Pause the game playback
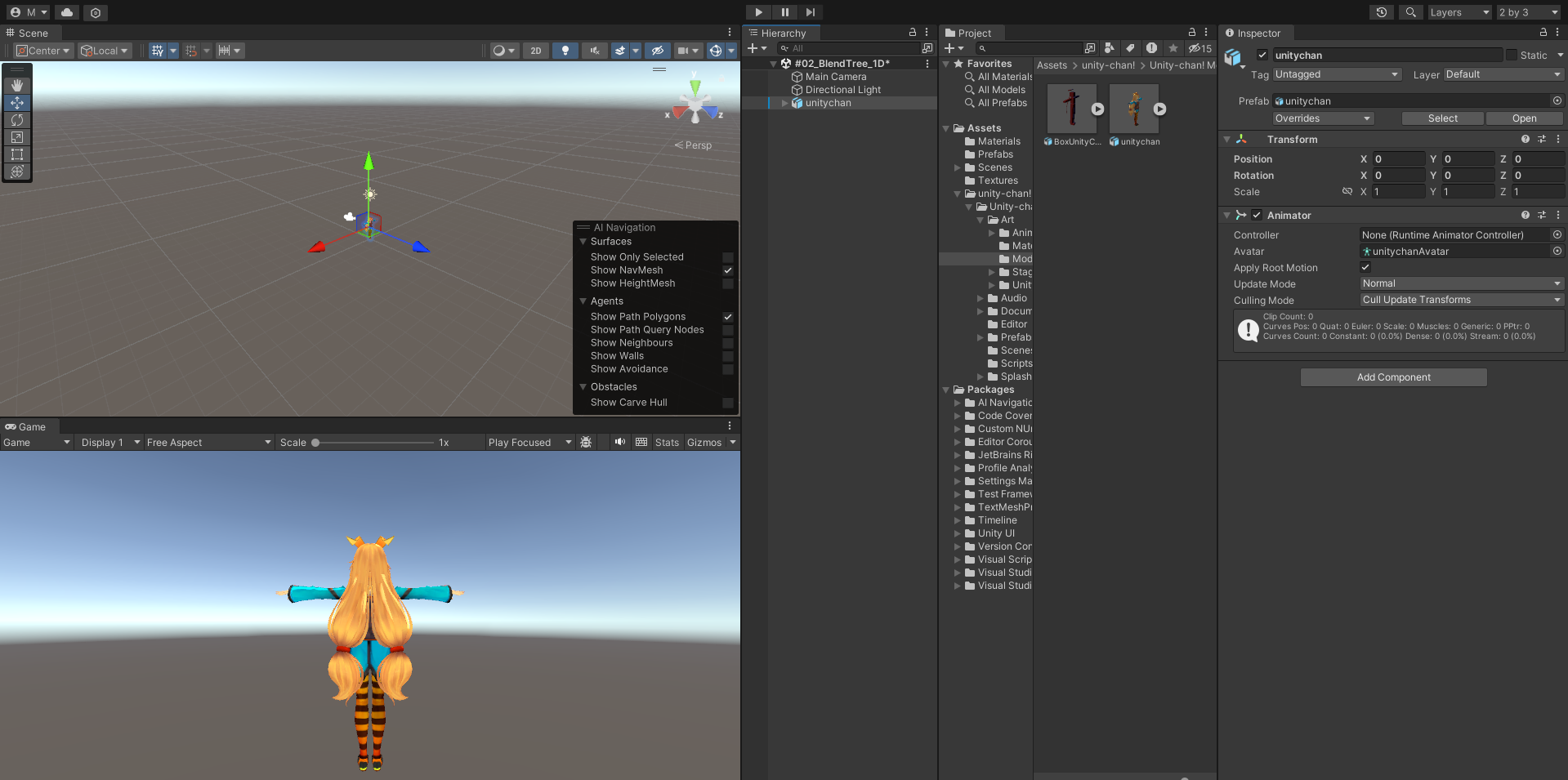This screenshot has width=1568, height=780. [x=784, y=12]
